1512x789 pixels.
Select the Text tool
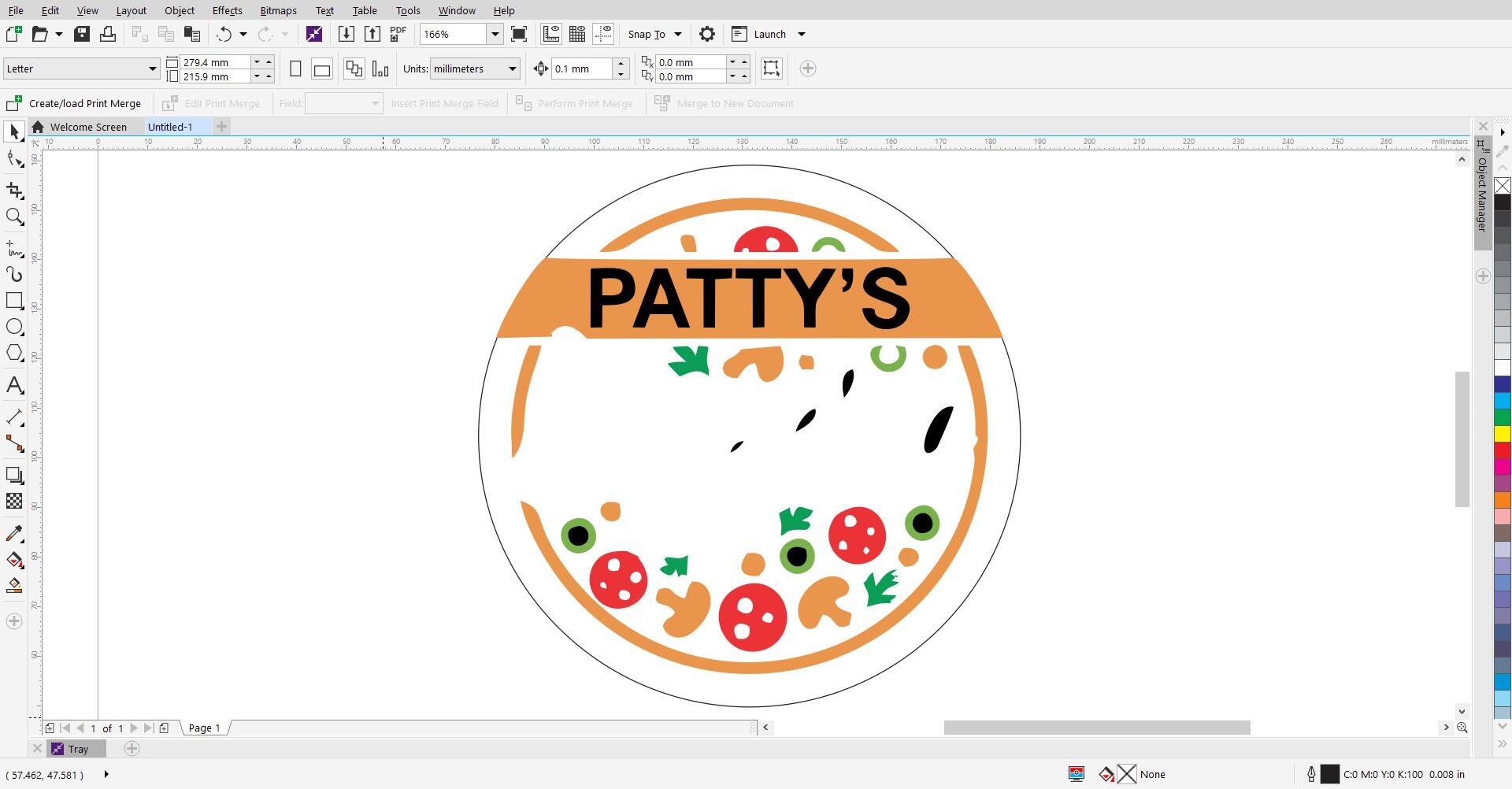[x=13, y=385]
